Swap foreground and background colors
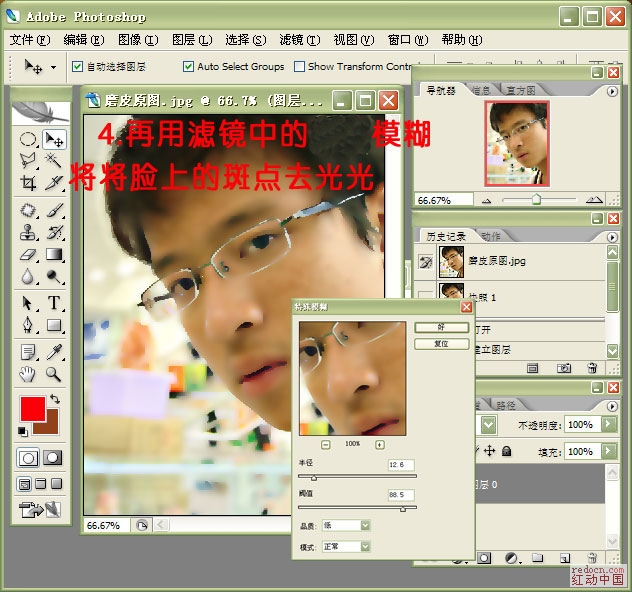 tap(55, 399)
